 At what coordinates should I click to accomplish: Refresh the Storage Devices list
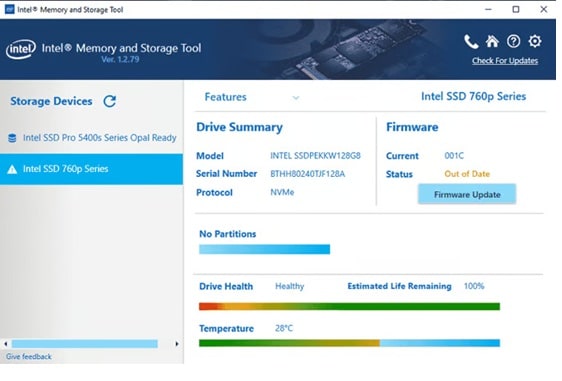click(110, 101)
